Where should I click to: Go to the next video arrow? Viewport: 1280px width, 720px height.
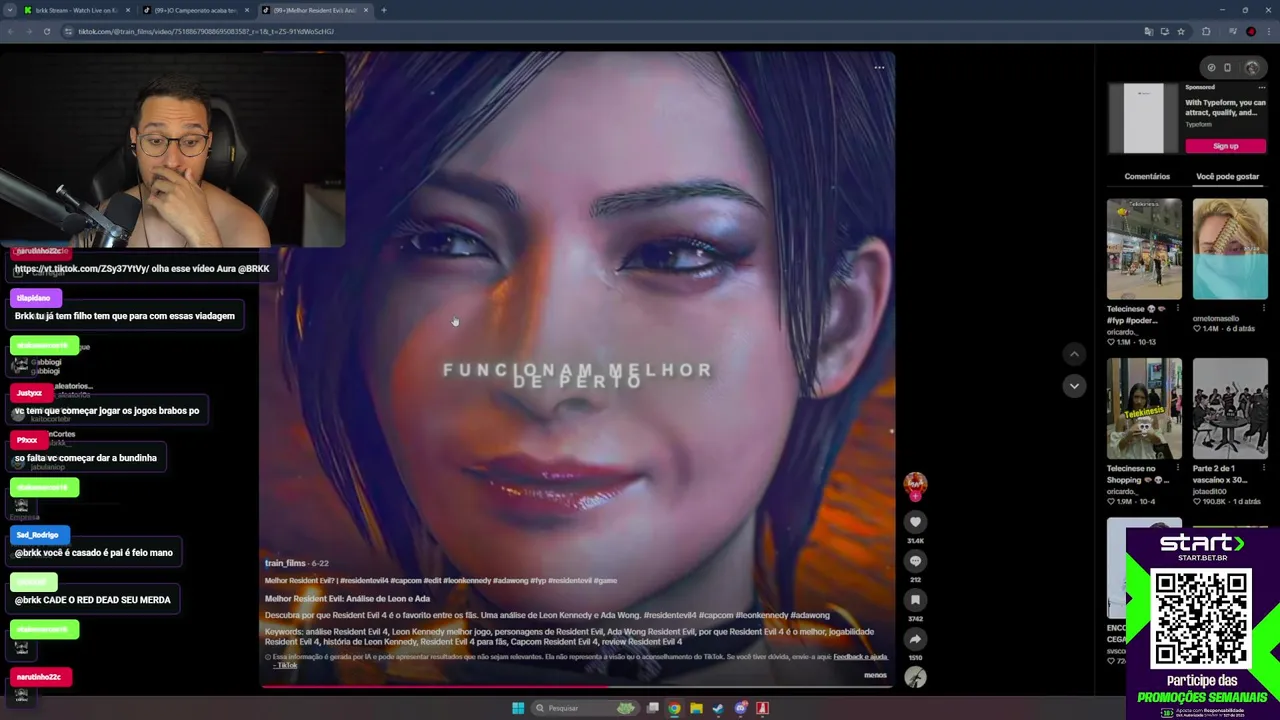pos(1074,385)
